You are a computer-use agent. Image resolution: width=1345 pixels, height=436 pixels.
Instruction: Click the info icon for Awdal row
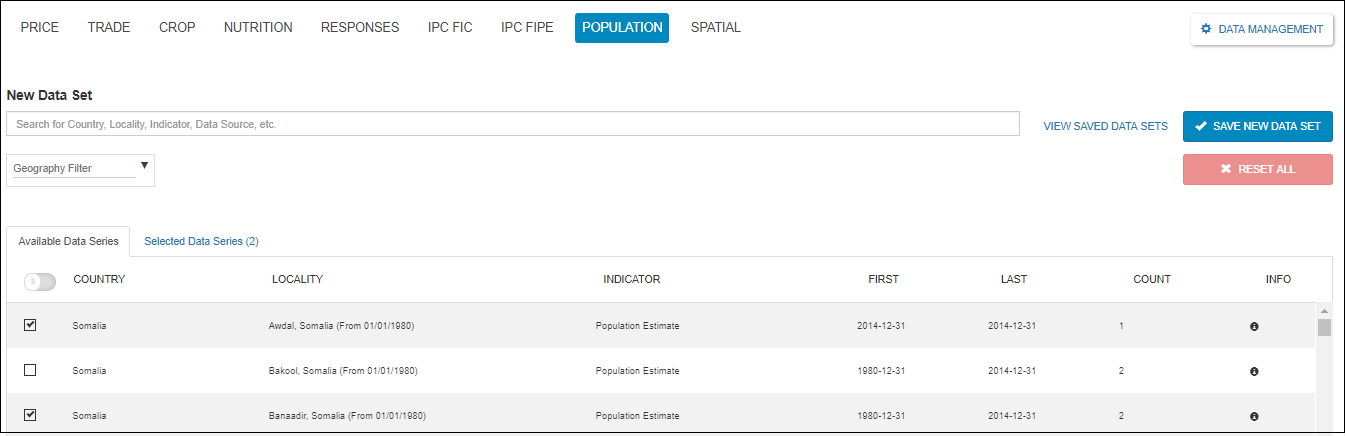click(1254, 326)
